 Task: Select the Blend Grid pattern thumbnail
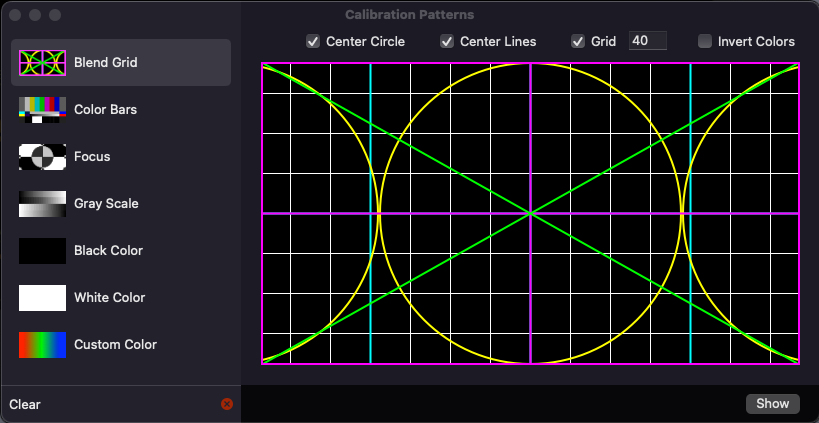click(x=42, y=63)
